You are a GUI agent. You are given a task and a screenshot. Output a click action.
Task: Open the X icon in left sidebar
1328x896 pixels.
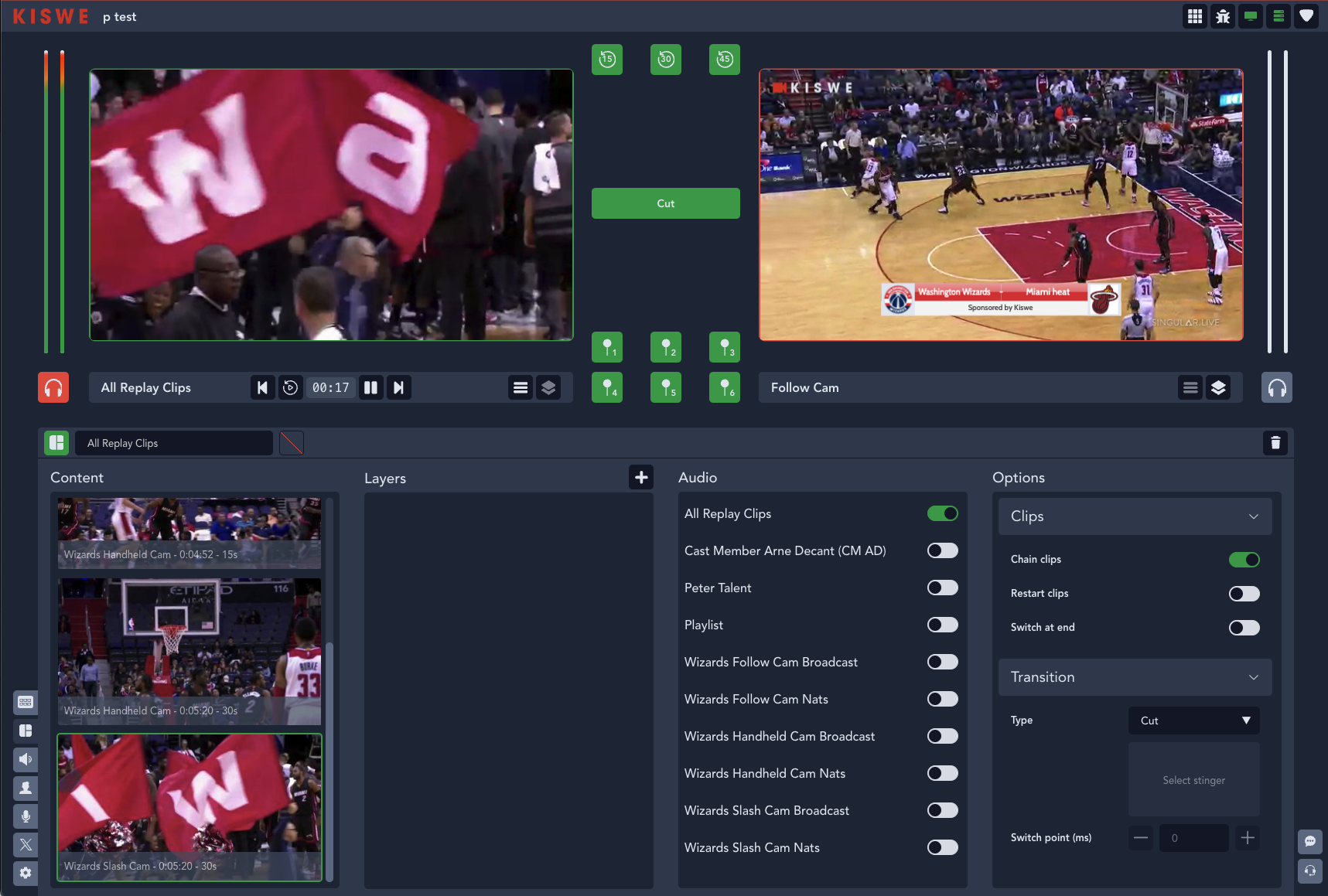[x=26, y=845]
